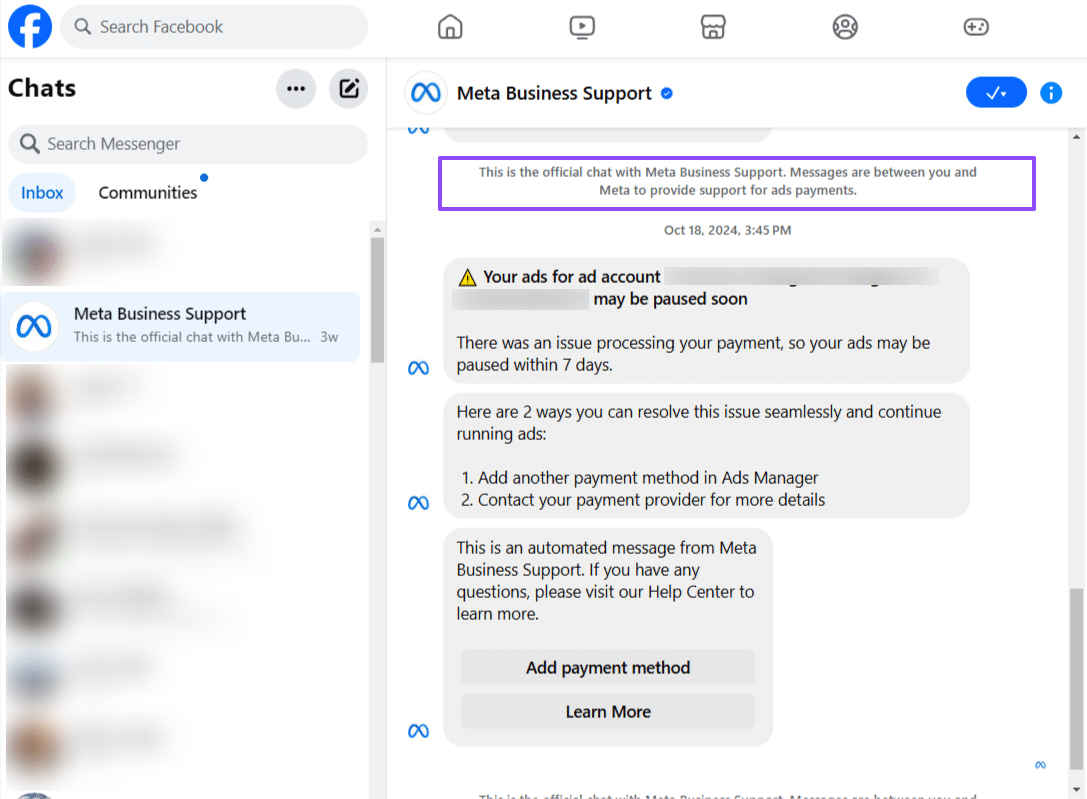Open the Facebook logo home link

tap(30, 26)
